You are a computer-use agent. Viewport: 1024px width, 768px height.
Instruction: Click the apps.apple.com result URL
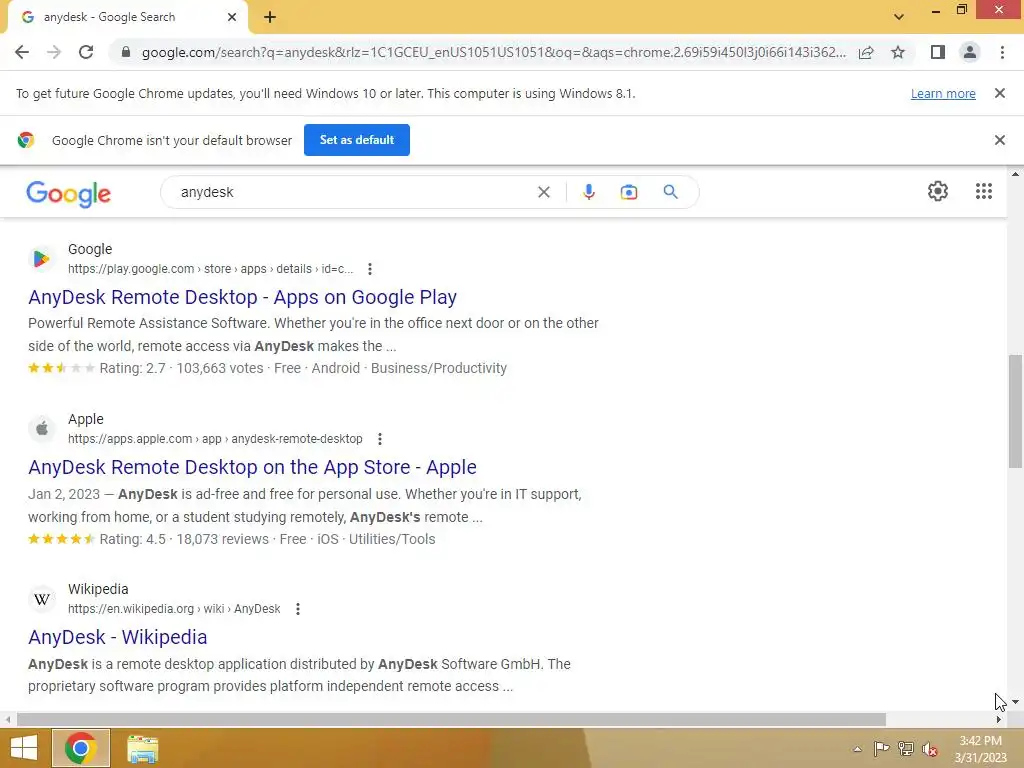pos(215,439)
